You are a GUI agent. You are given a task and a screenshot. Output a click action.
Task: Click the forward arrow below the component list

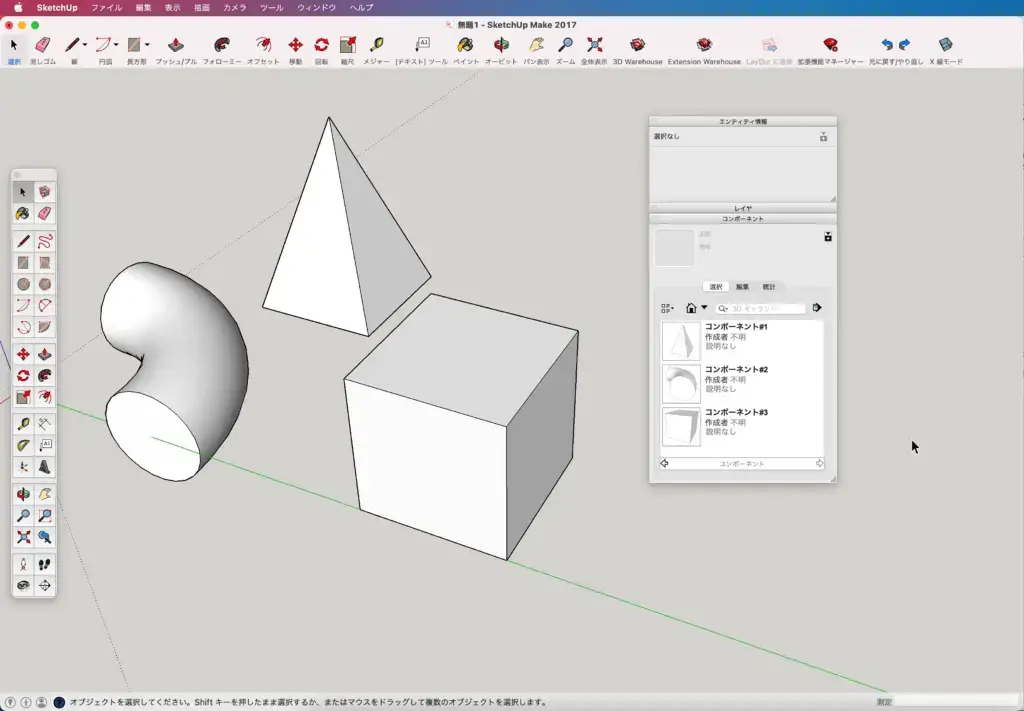pyautogui.click(x=820, y=464)
